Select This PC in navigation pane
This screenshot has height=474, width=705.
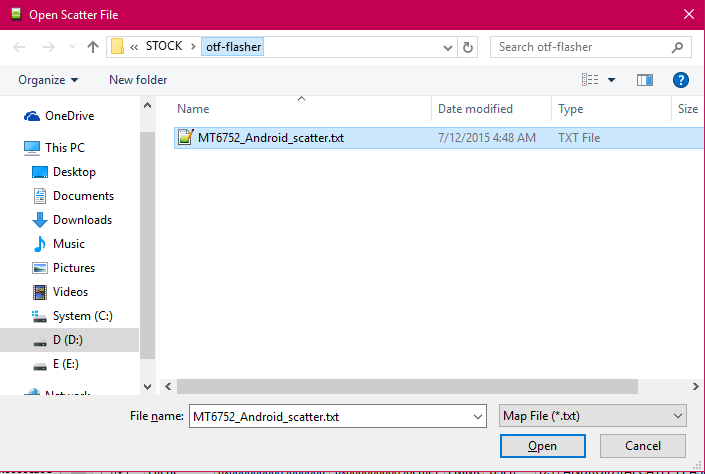click(x=65, y=148)
